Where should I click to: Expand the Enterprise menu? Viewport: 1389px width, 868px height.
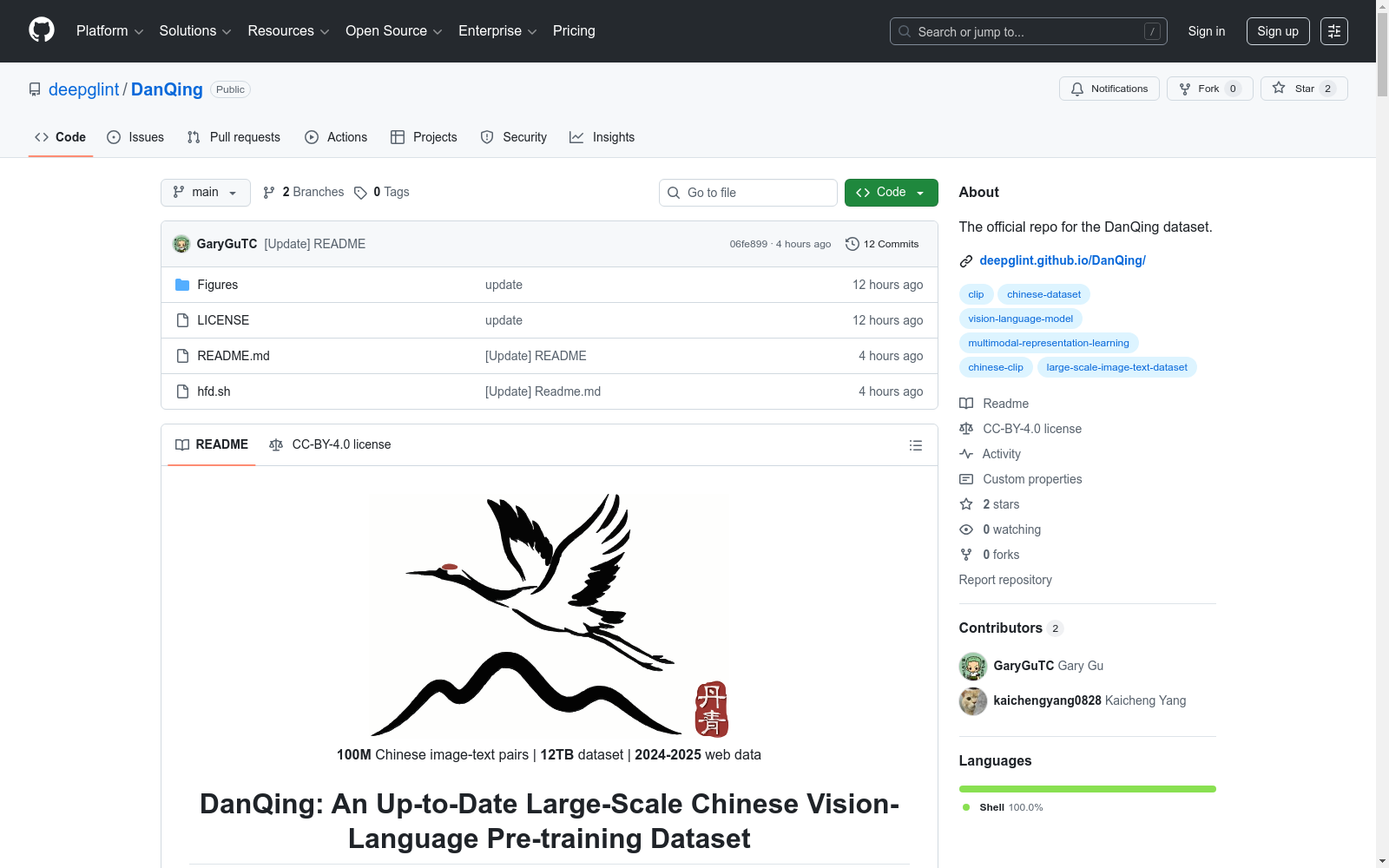click(497, 31)
